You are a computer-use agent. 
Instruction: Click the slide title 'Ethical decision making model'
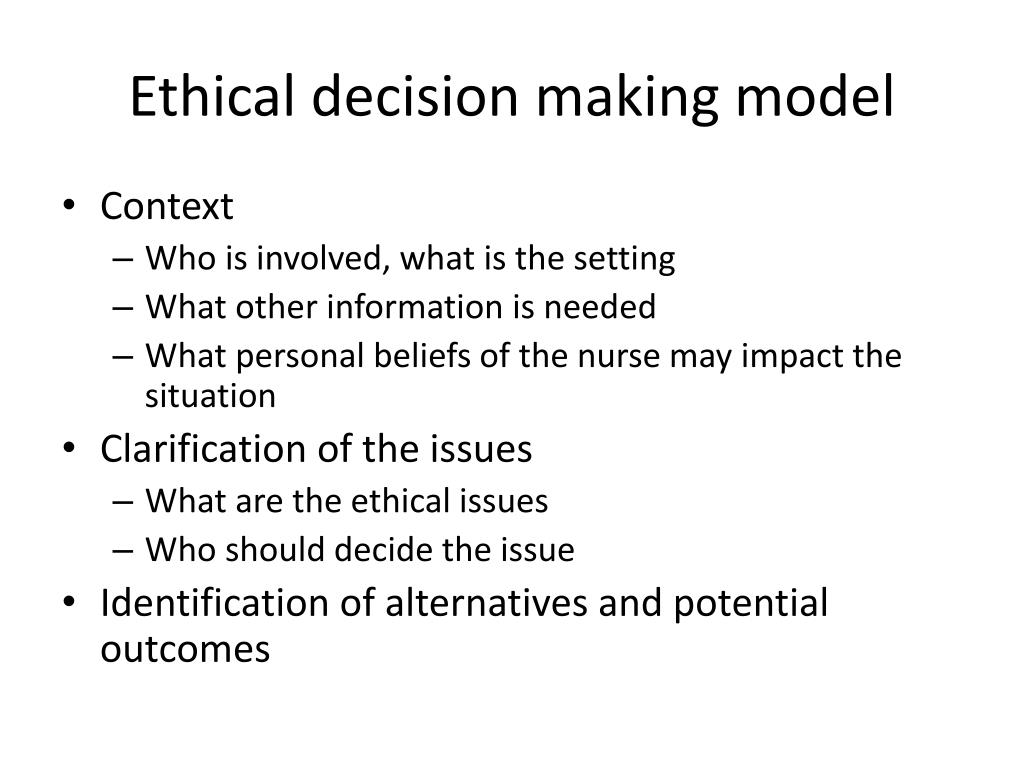[511, 97]
